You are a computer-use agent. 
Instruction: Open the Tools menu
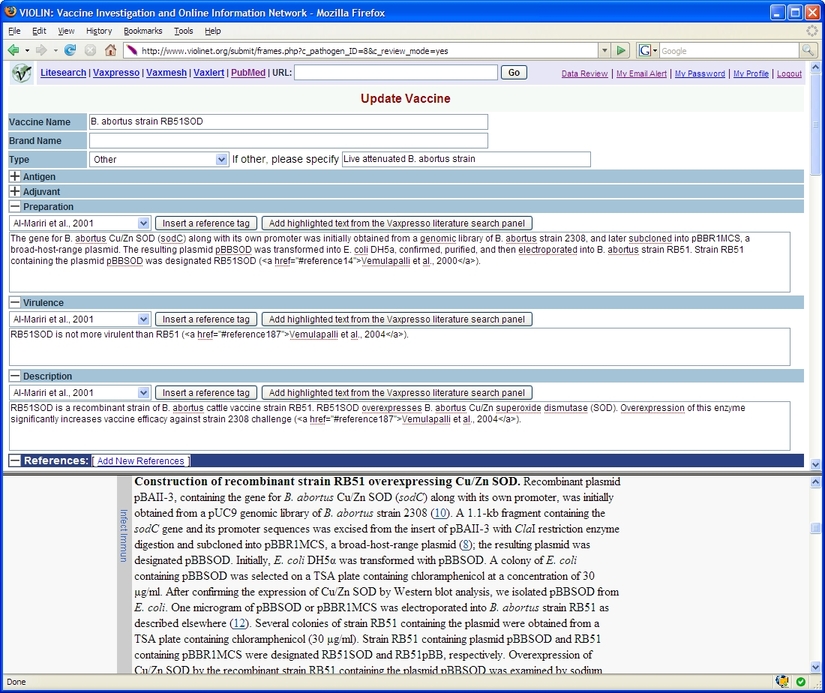[x=184, y=31]
